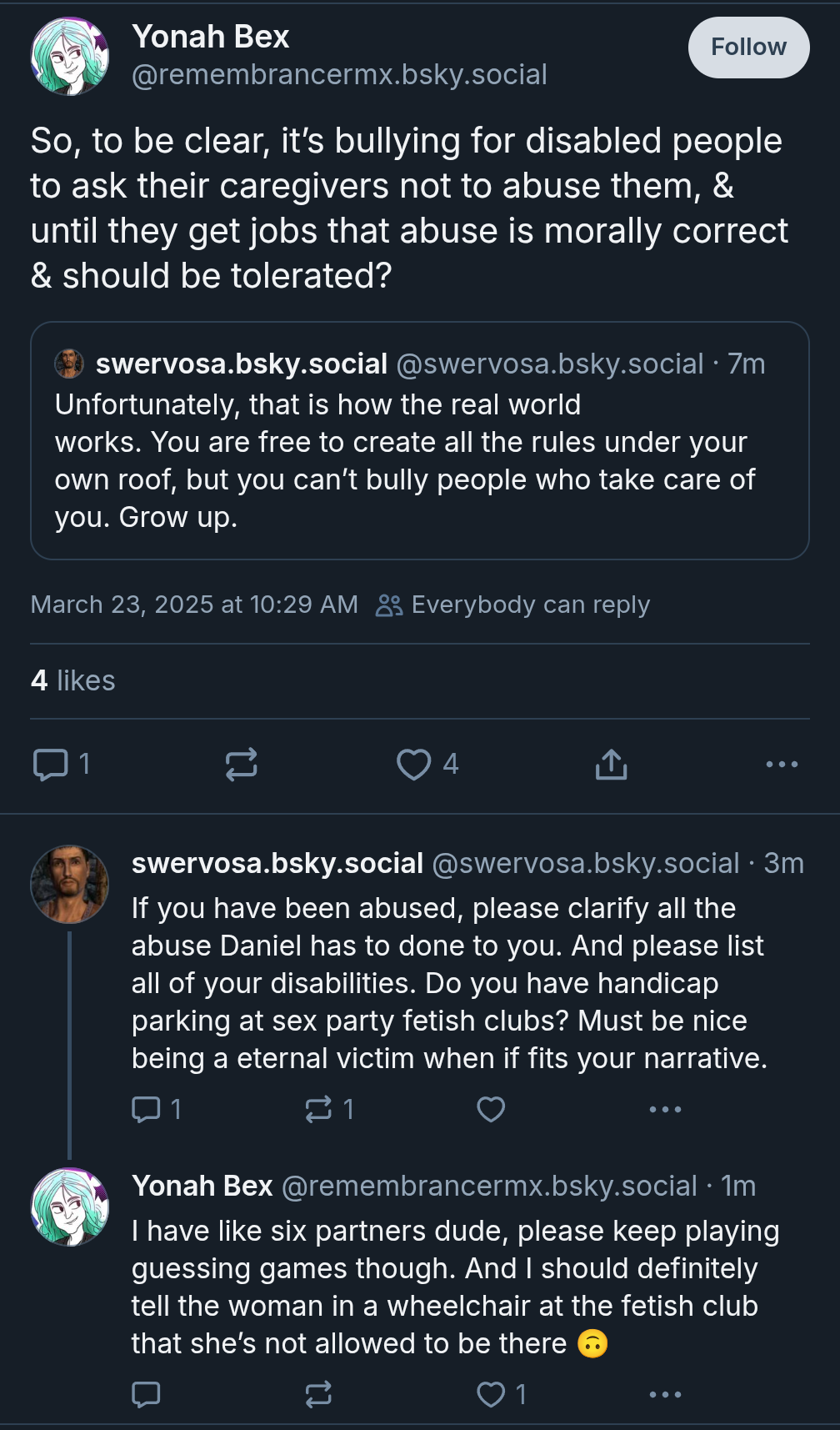The image size is (840, 1430).
Task: Reply to the main Yonah Bex post
Action: click(x=61, y=764)
